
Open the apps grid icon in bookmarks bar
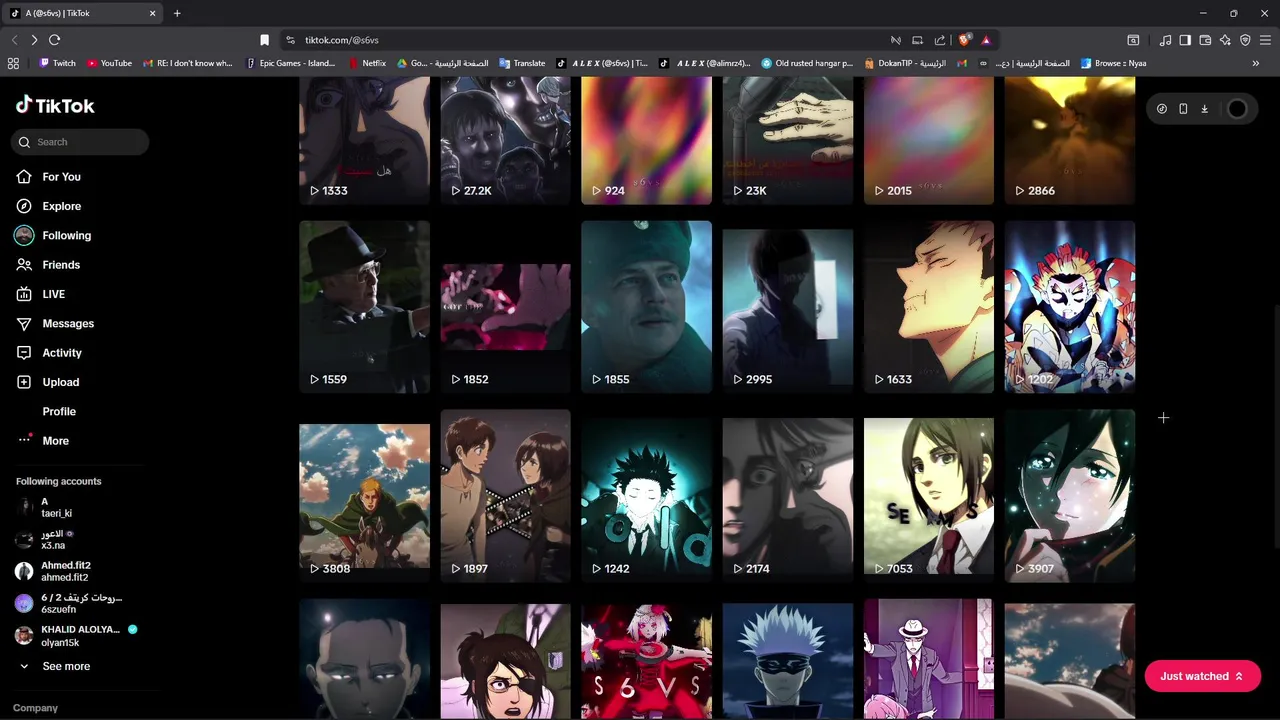tap(13, 63)
